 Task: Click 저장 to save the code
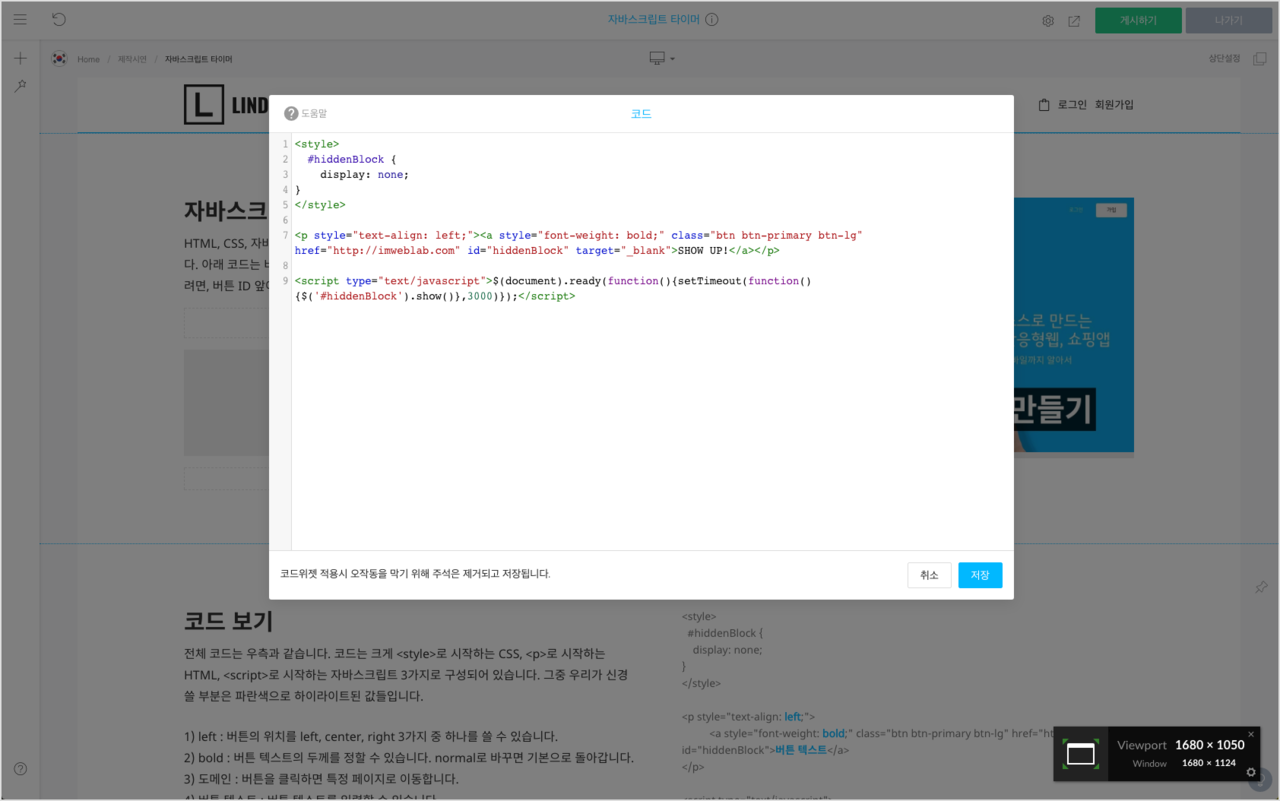point(980,575)
